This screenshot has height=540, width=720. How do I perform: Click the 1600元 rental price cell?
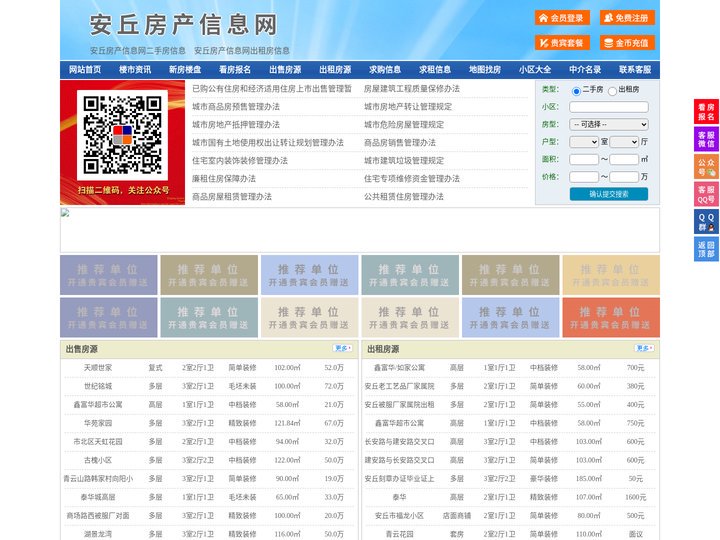coord(636,497)
